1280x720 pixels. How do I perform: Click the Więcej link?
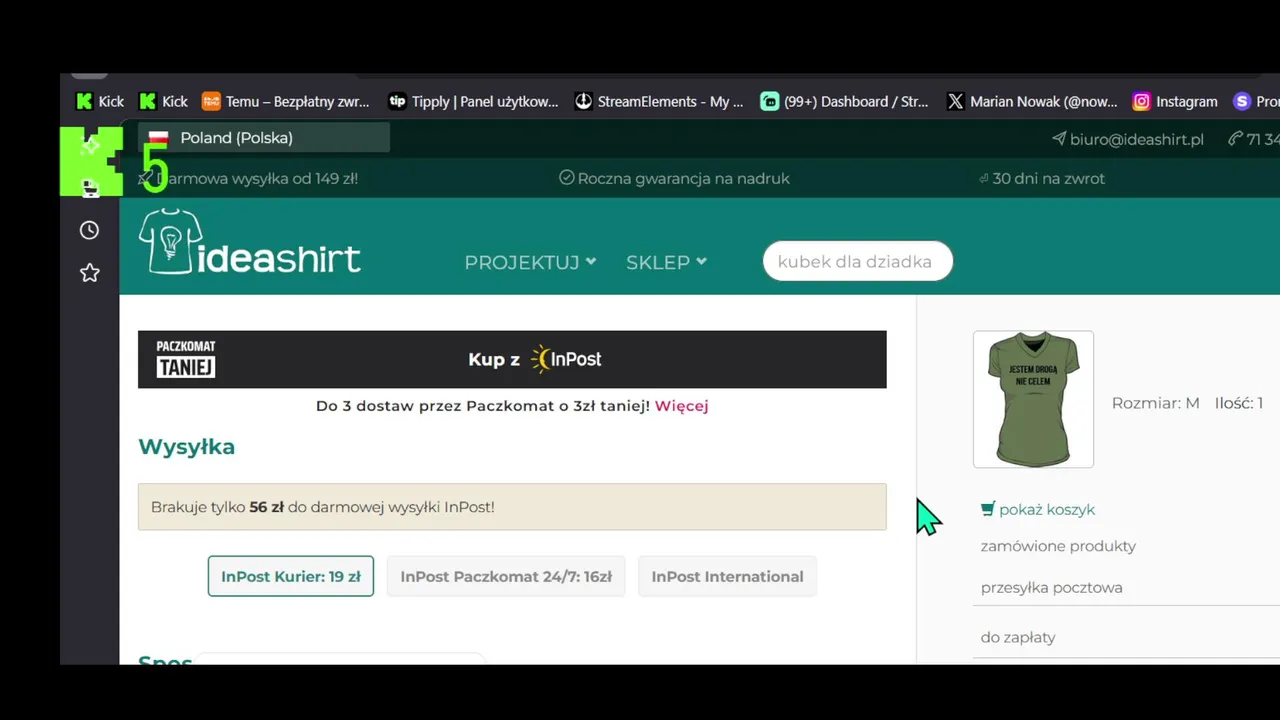[x=682, y=406]
